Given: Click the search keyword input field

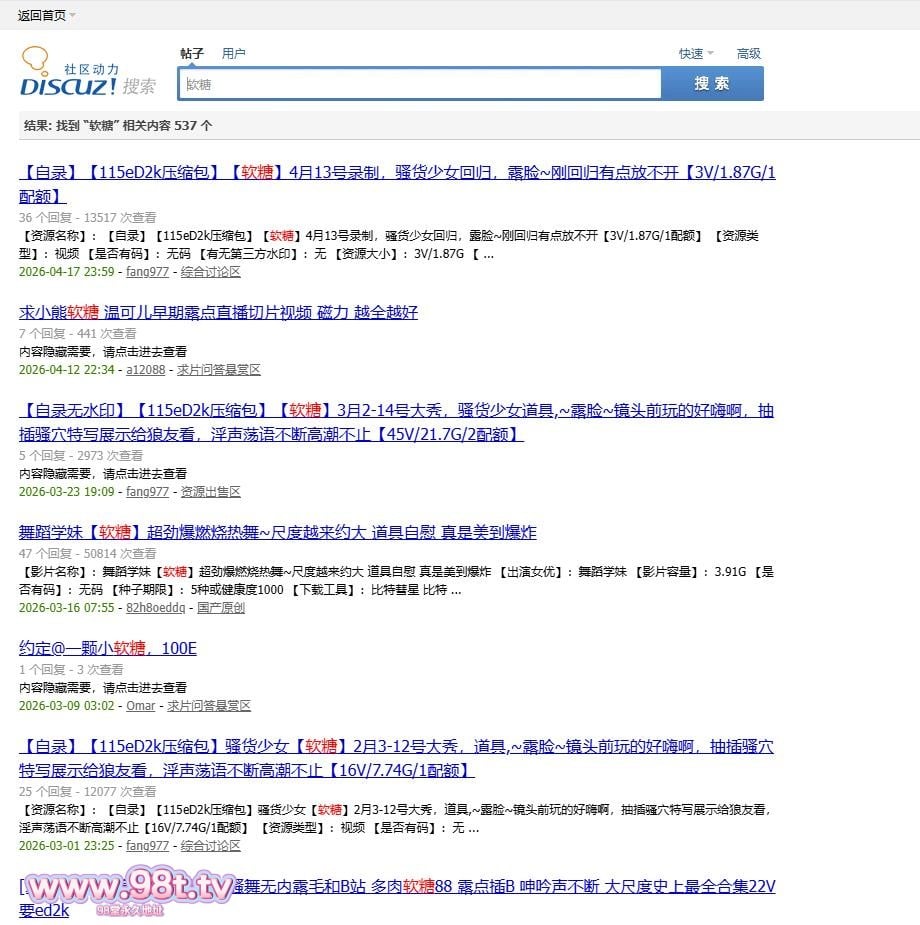Looking at the screenshot, I should point(420,85).
